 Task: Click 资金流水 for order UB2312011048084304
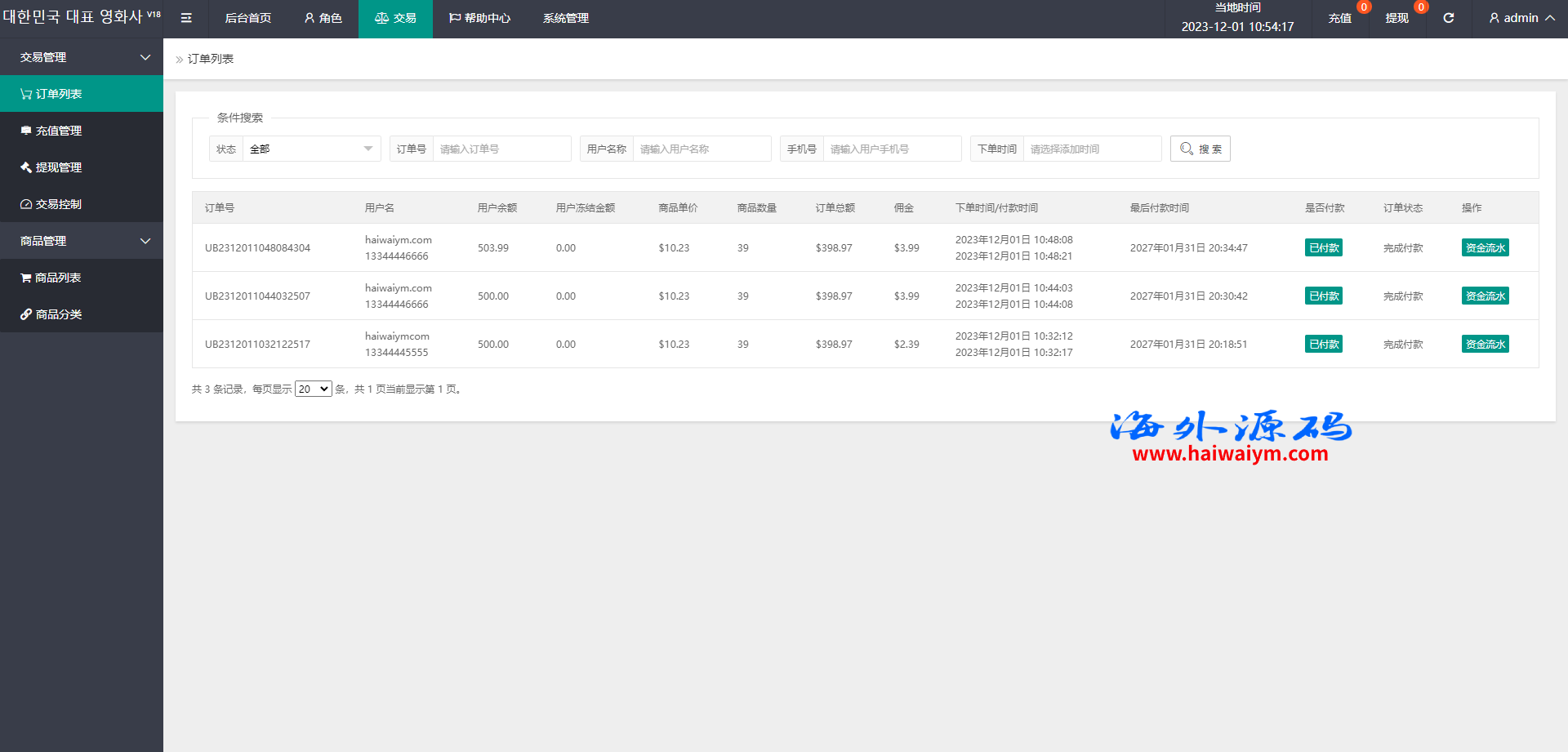(1485, 248)
